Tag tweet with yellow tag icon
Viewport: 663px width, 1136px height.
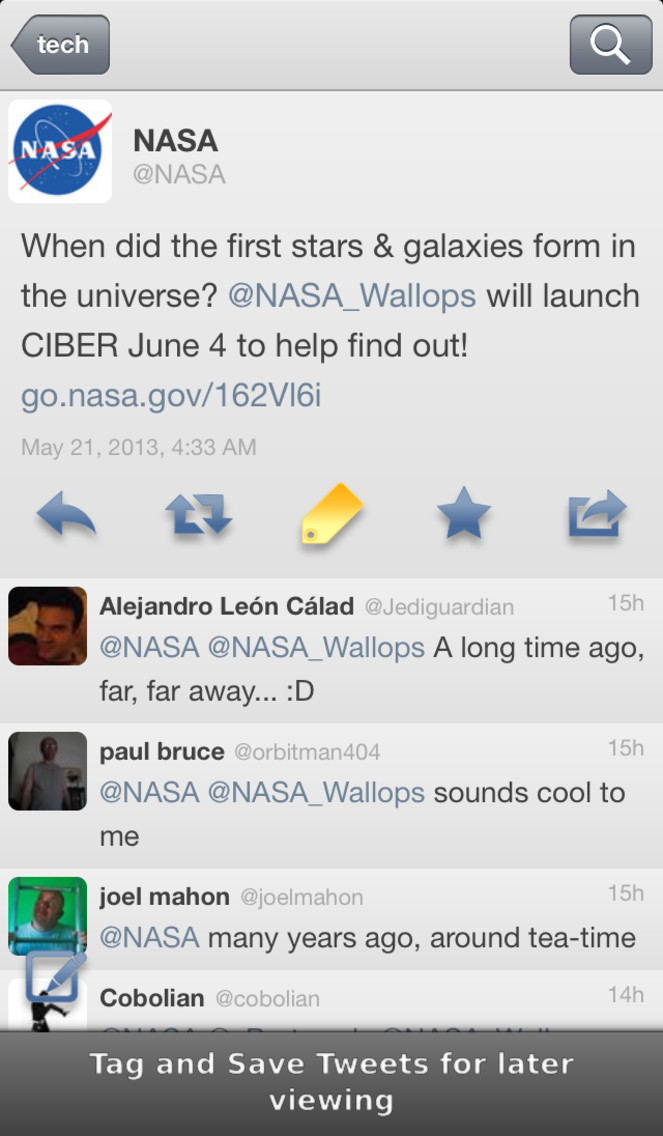click(332, 514)
